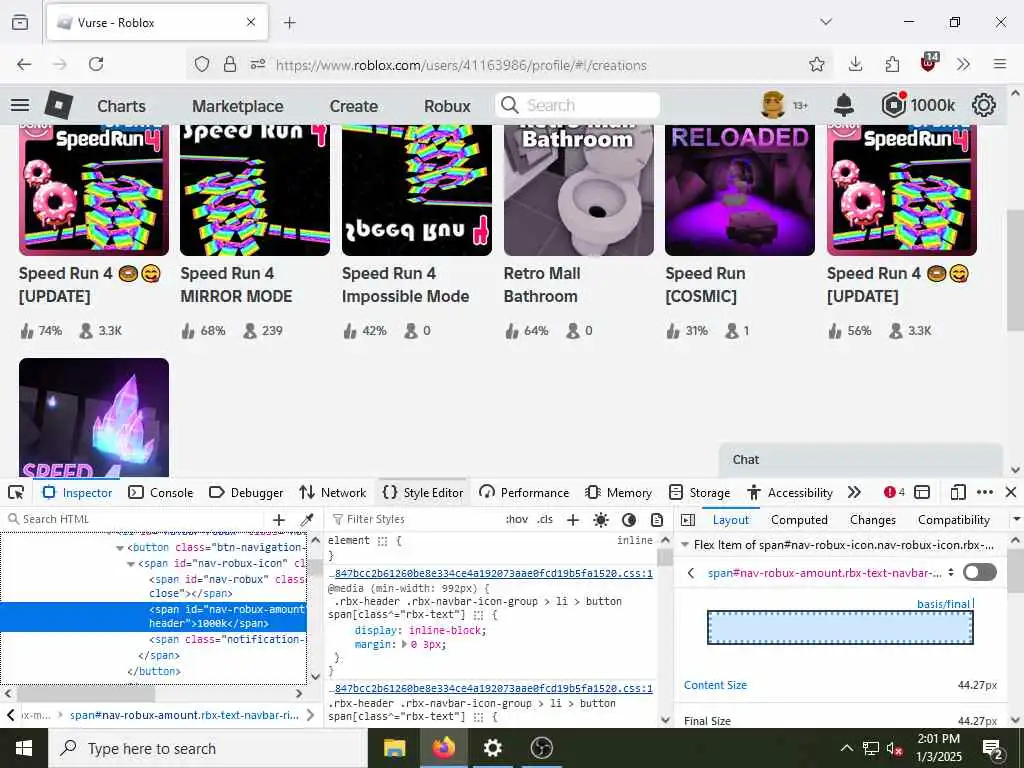This screenshot has width=1024, height=768.
Task: Expand margin shorthand property arrow
Action: click(x=404, y=644)
